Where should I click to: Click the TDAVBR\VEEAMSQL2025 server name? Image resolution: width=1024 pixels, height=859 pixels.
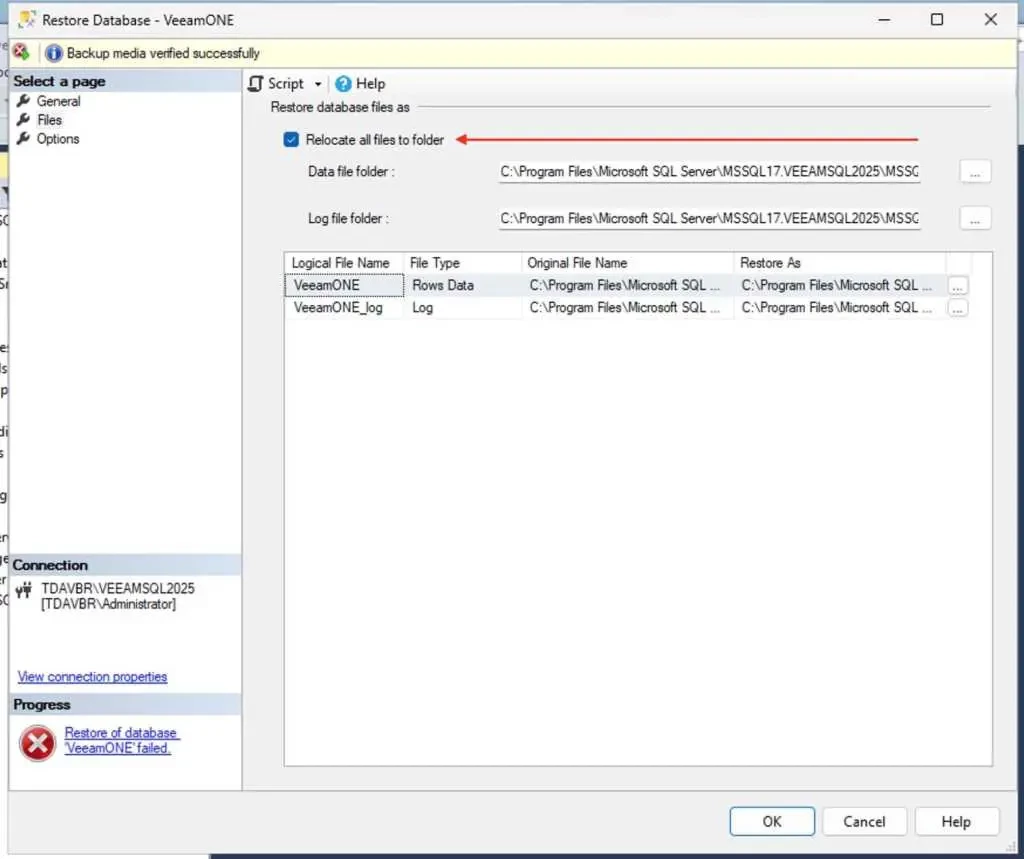click(118, 589)
